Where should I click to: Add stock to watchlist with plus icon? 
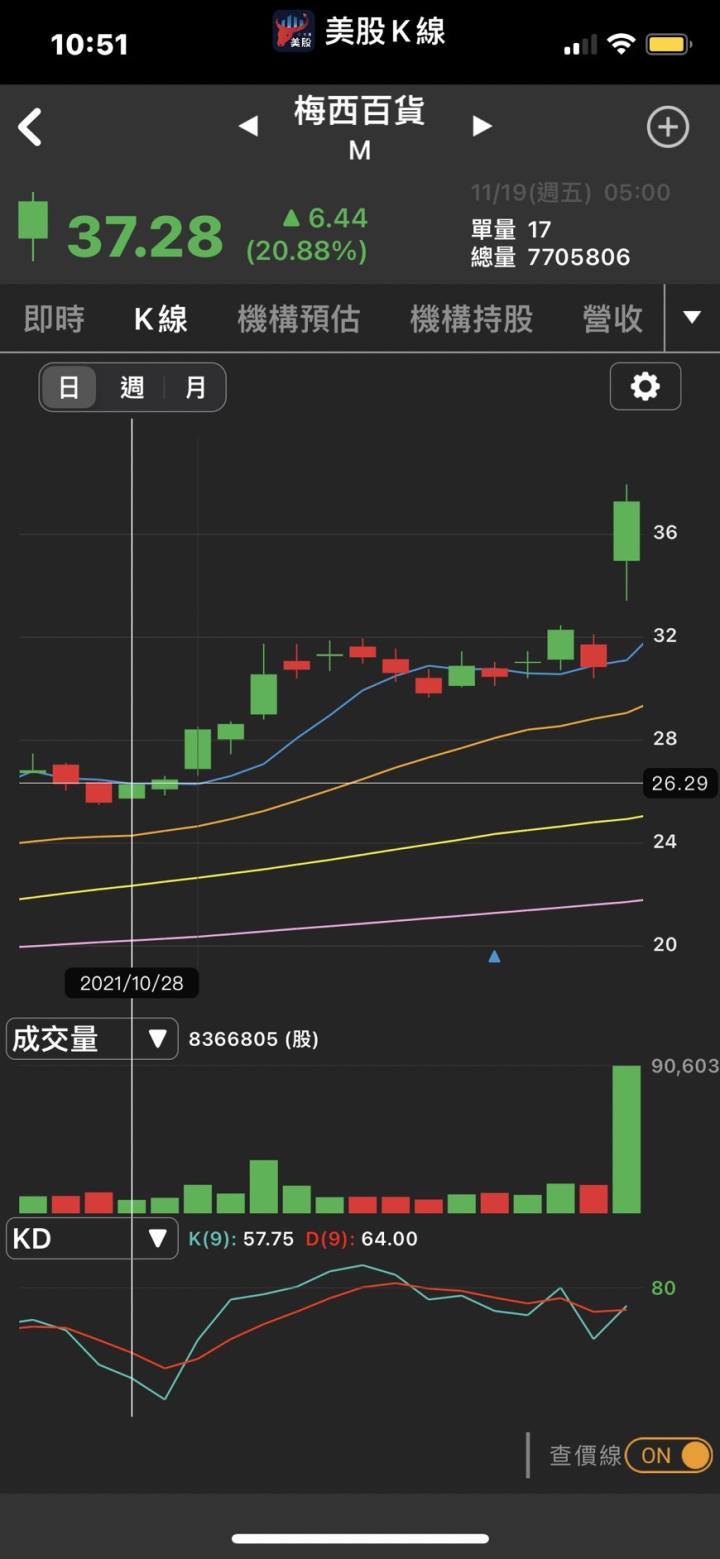coord(667,127)
